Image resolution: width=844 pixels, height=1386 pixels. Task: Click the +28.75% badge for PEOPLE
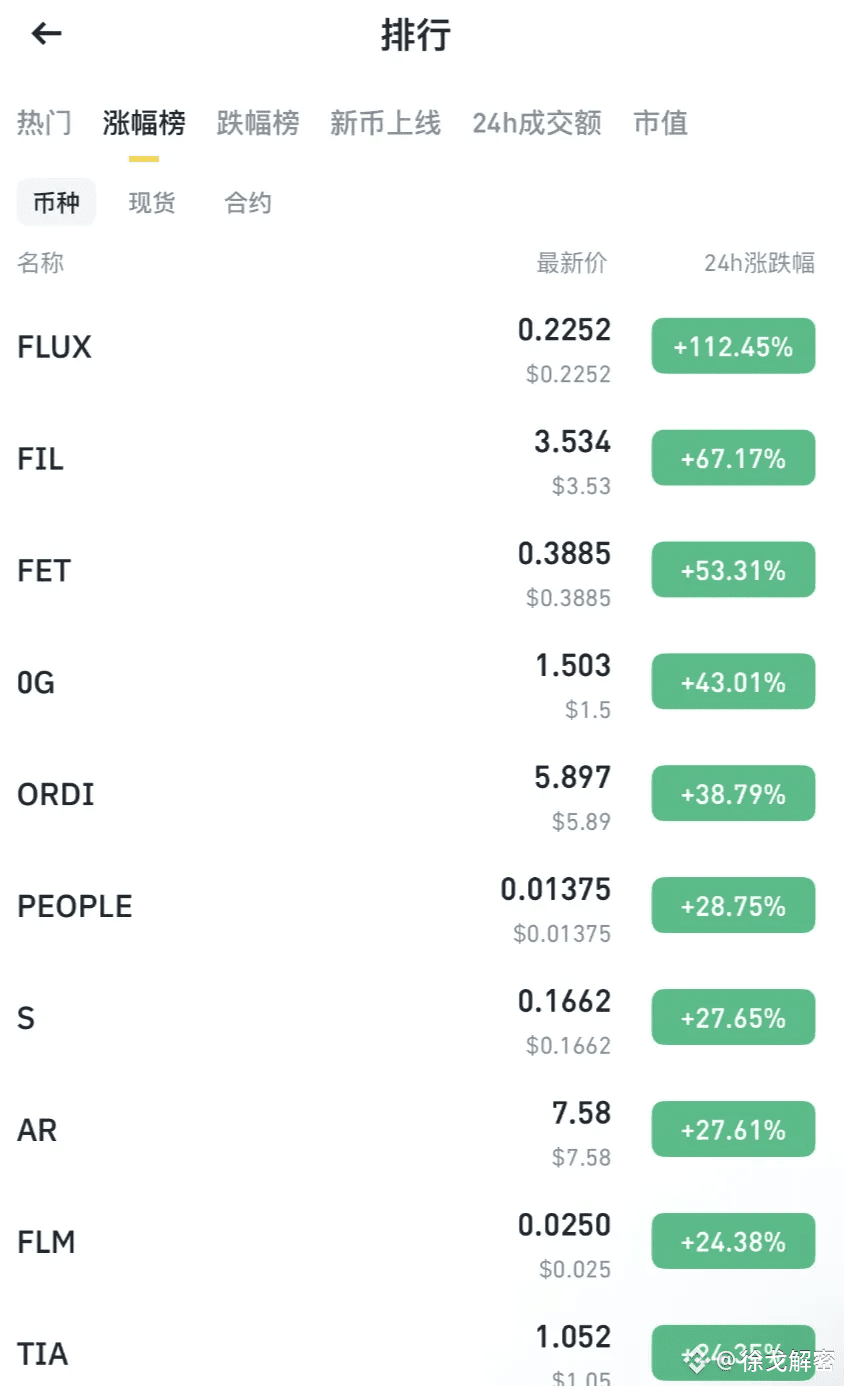click(733, 906)
